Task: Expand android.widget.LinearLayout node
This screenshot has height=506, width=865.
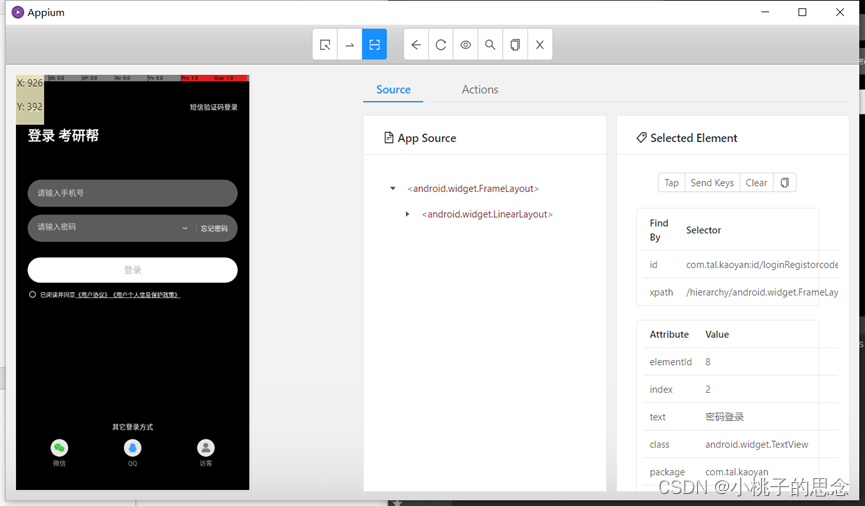Action: (407, 214)
